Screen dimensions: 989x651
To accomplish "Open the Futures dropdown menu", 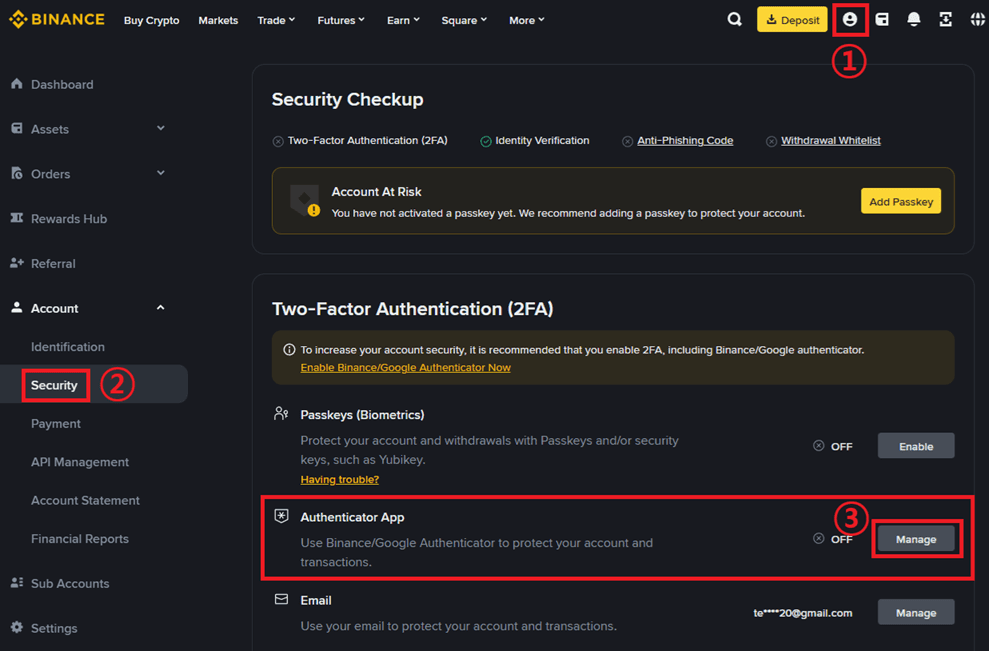I will (x=341, y=20).
